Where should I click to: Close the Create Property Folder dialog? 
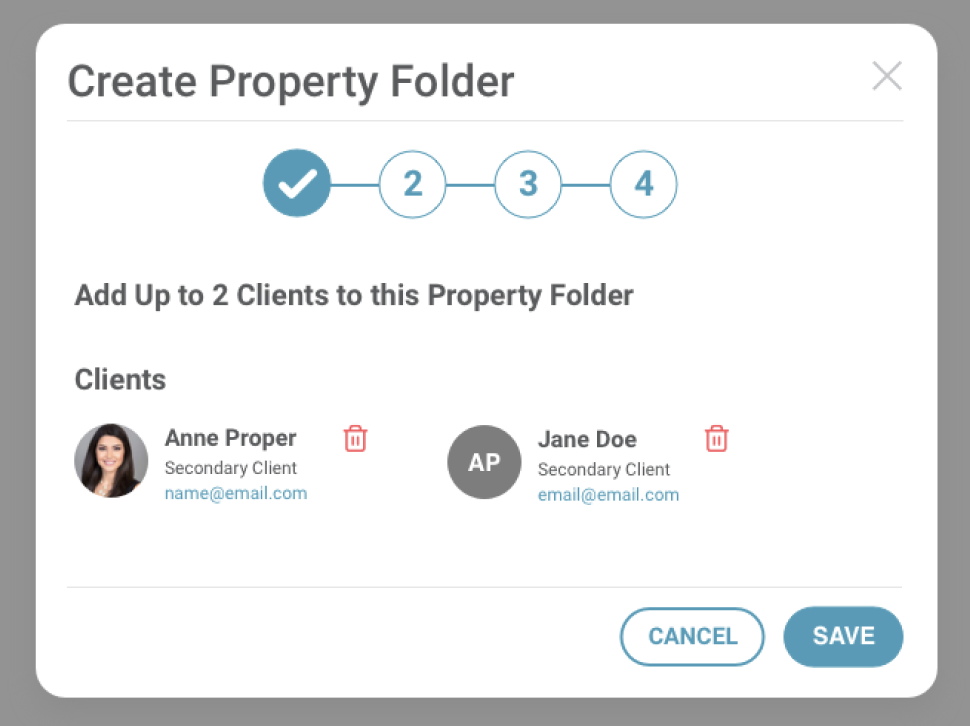coord(886,76)
